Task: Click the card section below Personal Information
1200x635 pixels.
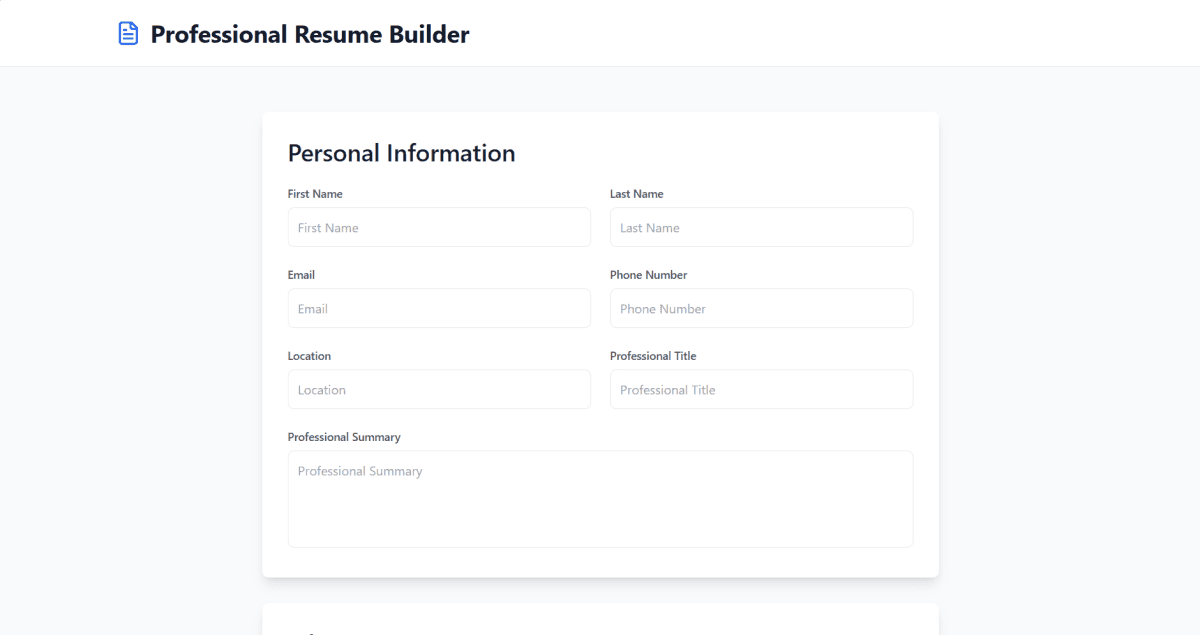Action: tap(600, 618)
